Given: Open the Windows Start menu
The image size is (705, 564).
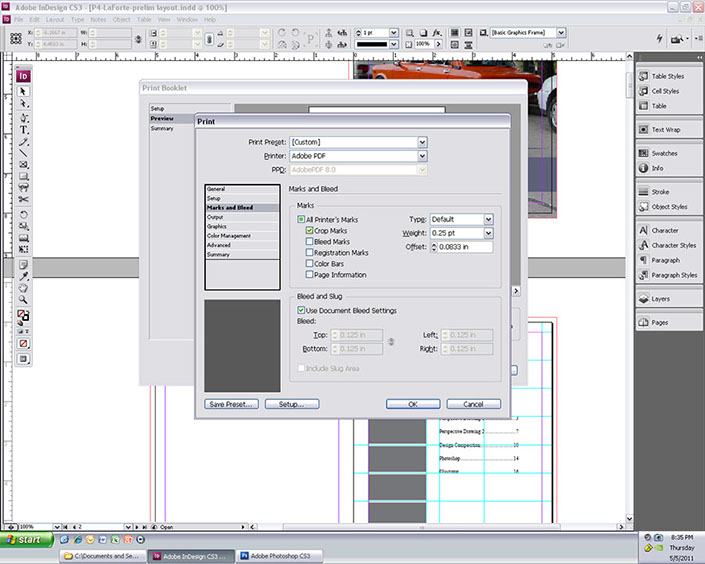Looking at the screenshot, I should pos(26,539).
